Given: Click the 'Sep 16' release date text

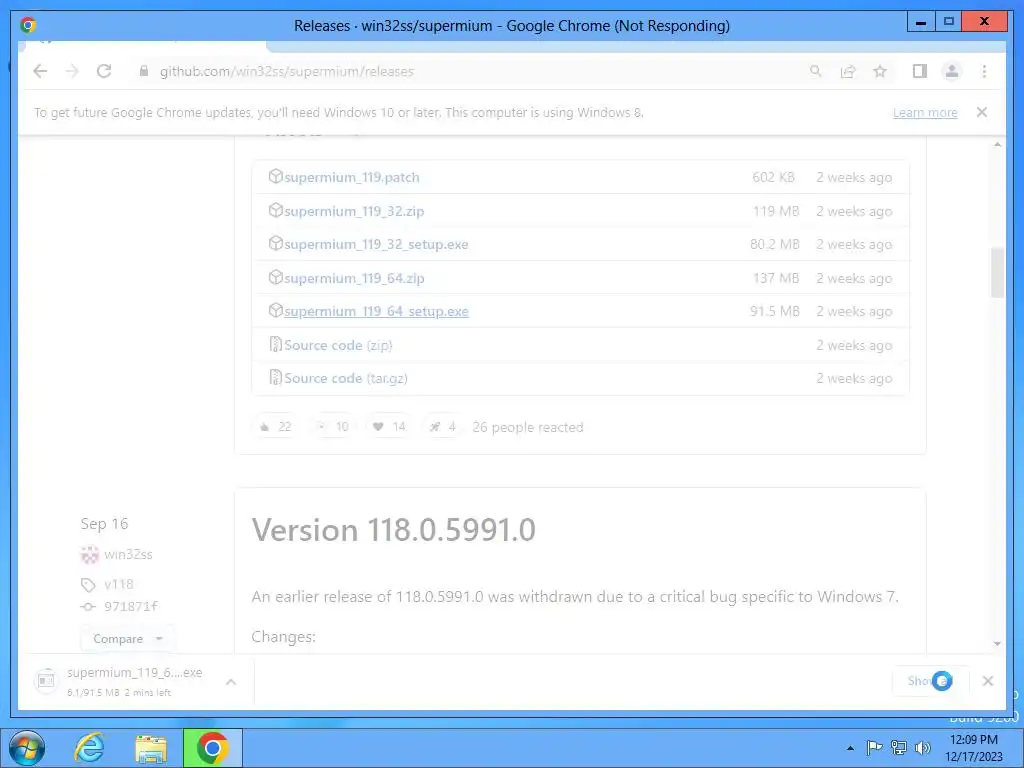Looking at the screenshot, I should pos(104,524).
